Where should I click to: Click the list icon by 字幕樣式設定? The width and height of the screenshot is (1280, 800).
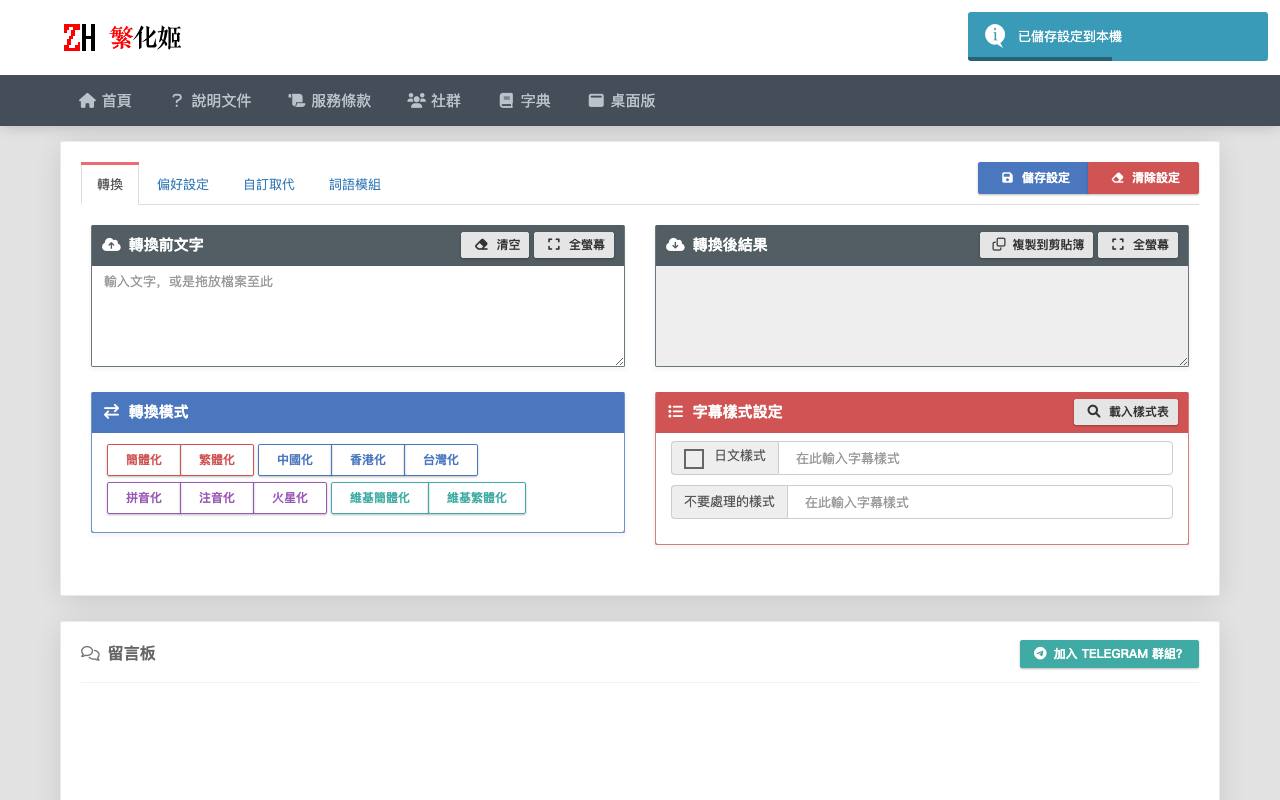[x=675, y=412]
